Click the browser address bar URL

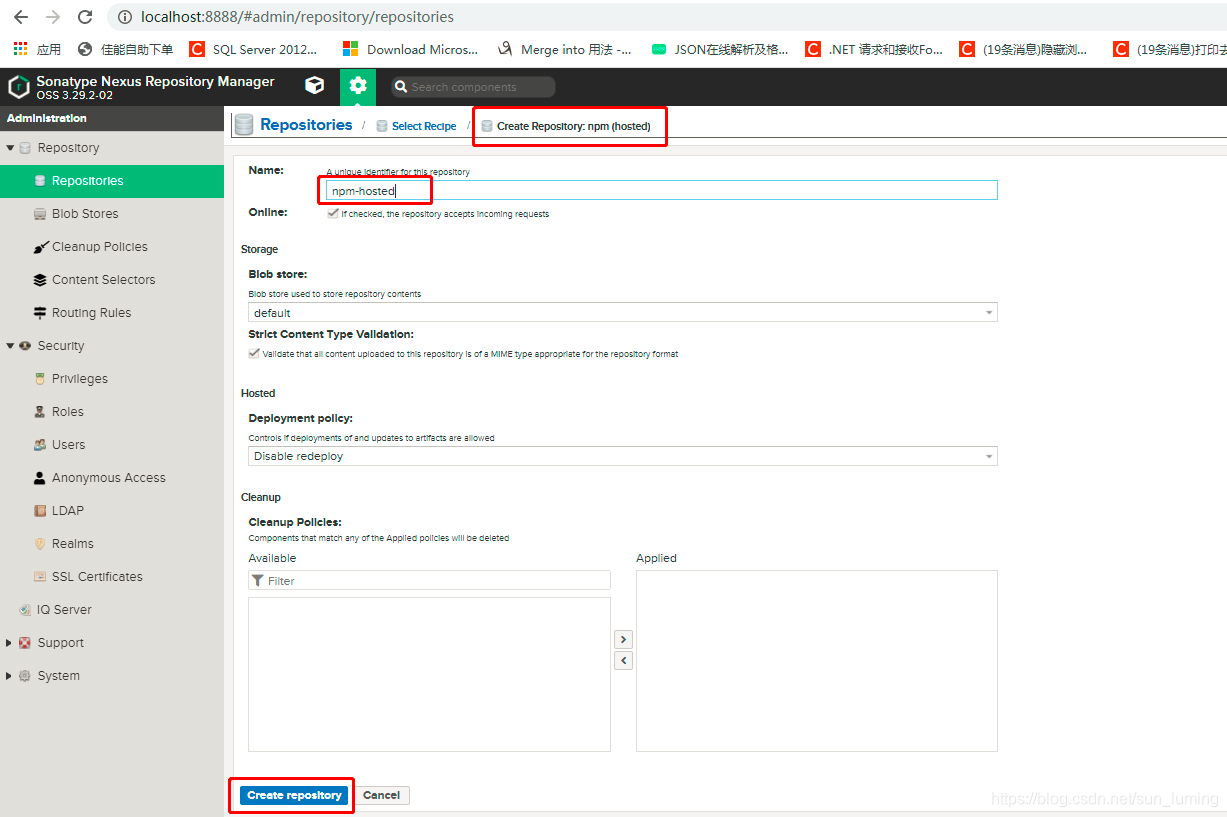(297, 17)
